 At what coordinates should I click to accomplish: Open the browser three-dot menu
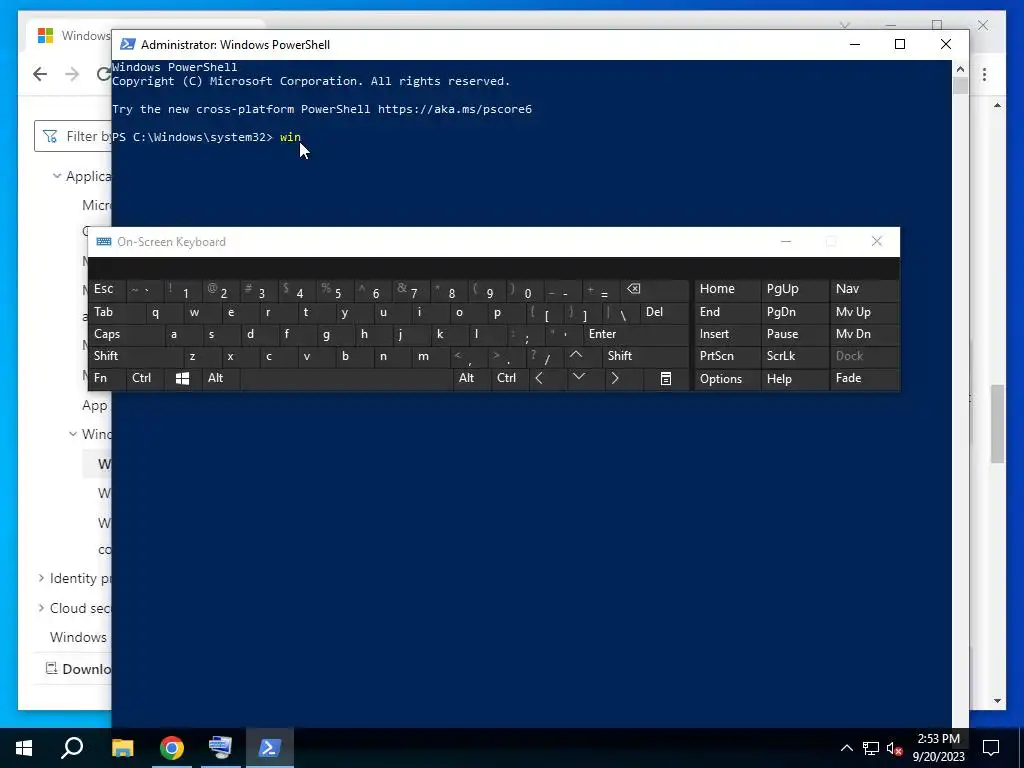(984, 74)
